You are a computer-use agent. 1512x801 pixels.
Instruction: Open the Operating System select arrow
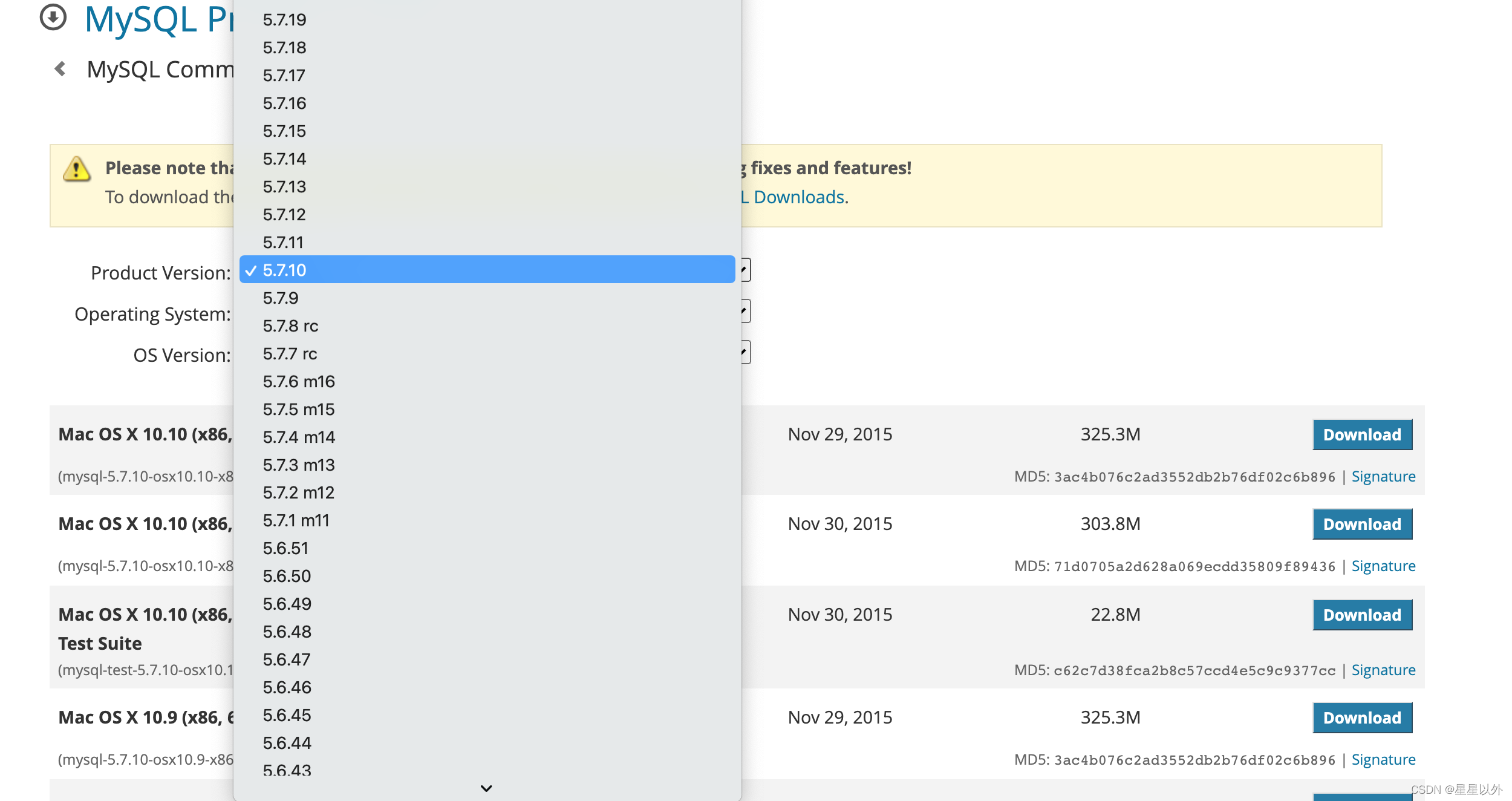745,311
